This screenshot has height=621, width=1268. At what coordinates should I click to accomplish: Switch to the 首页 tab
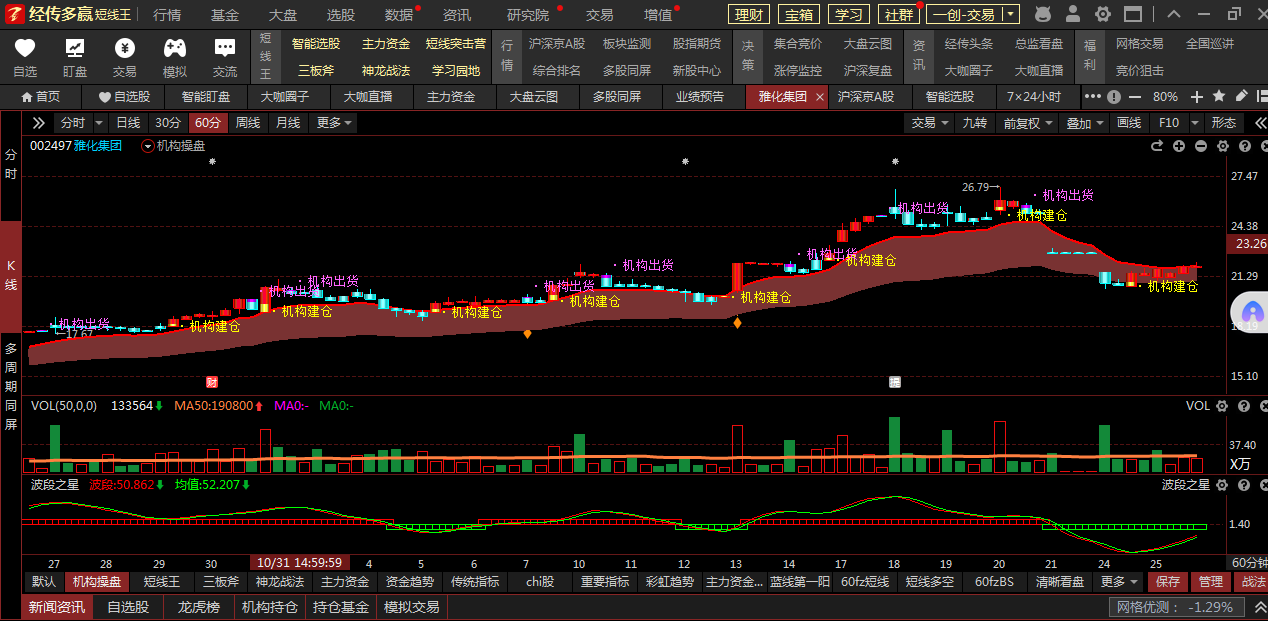[x=41, y=97]
